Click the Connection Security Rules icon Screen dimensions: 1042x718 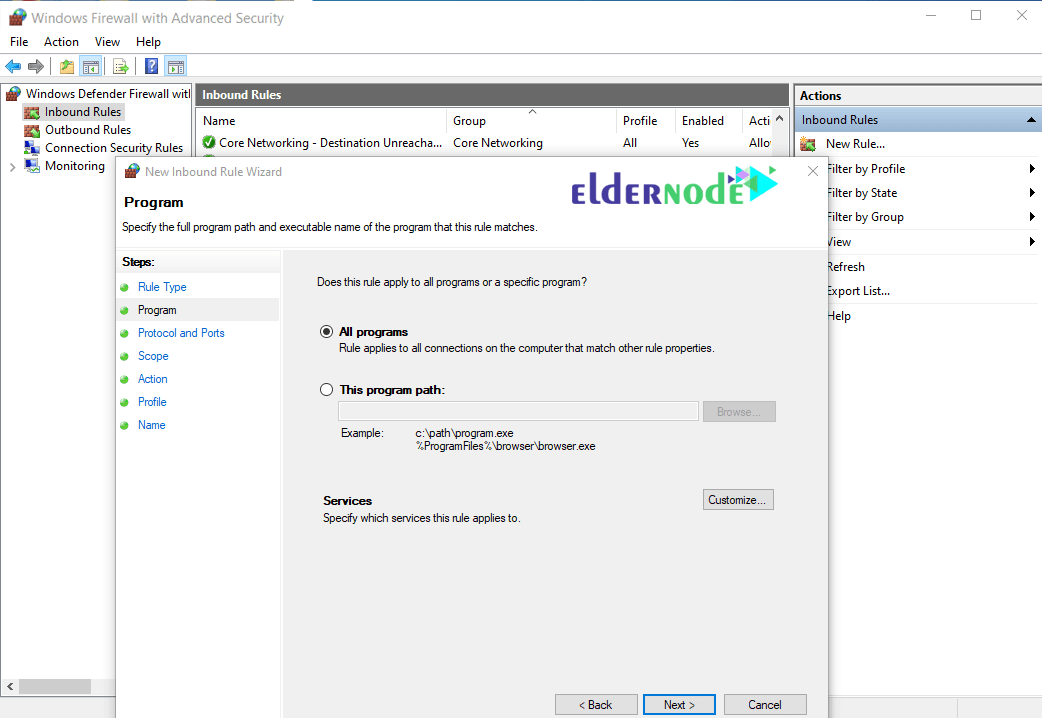(x=33, y=147)
